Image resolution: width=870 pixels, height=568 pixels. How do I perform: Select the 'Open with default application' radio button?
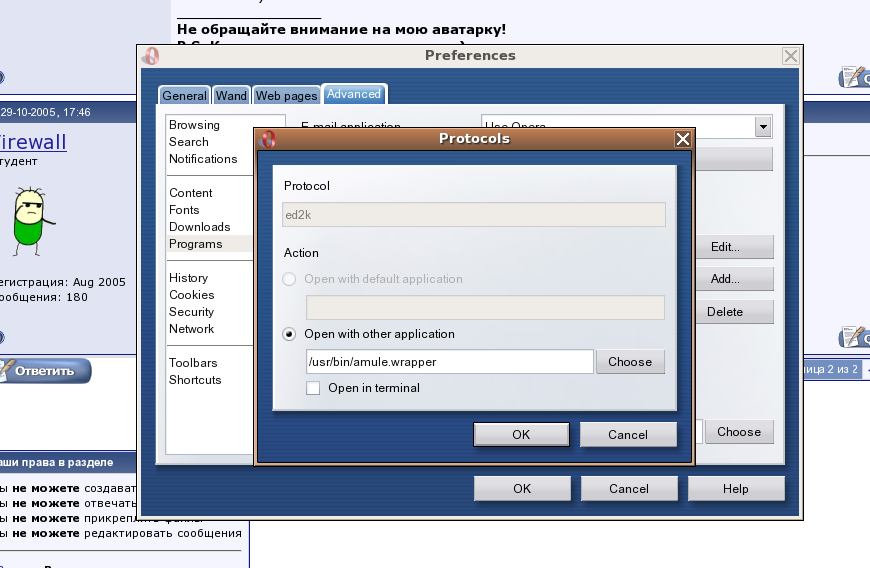click(x=289, y=279)
